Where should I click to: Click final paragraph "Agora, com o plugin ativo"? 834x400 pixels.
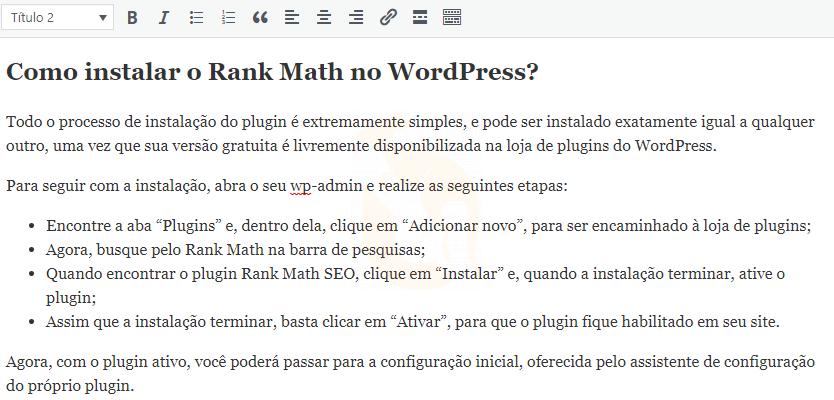(400, 361)
